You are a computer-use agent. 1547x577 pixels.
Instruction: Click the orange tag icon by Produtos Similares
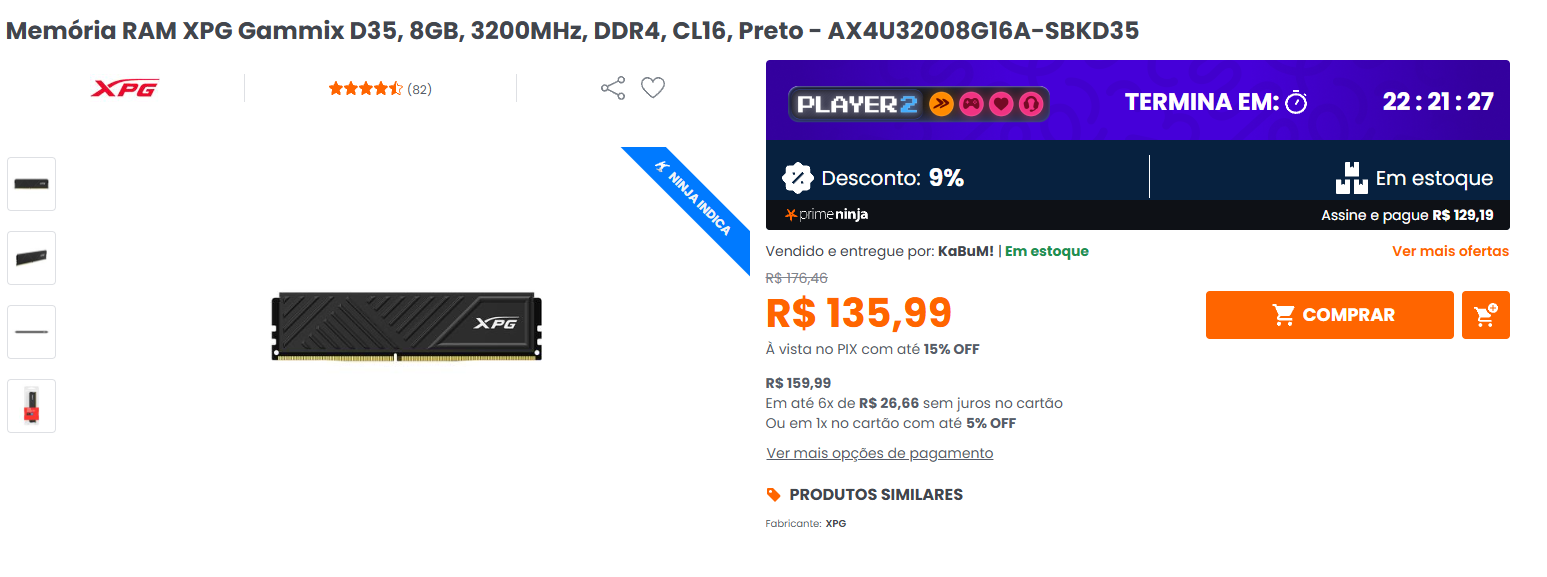click(773, 495)
